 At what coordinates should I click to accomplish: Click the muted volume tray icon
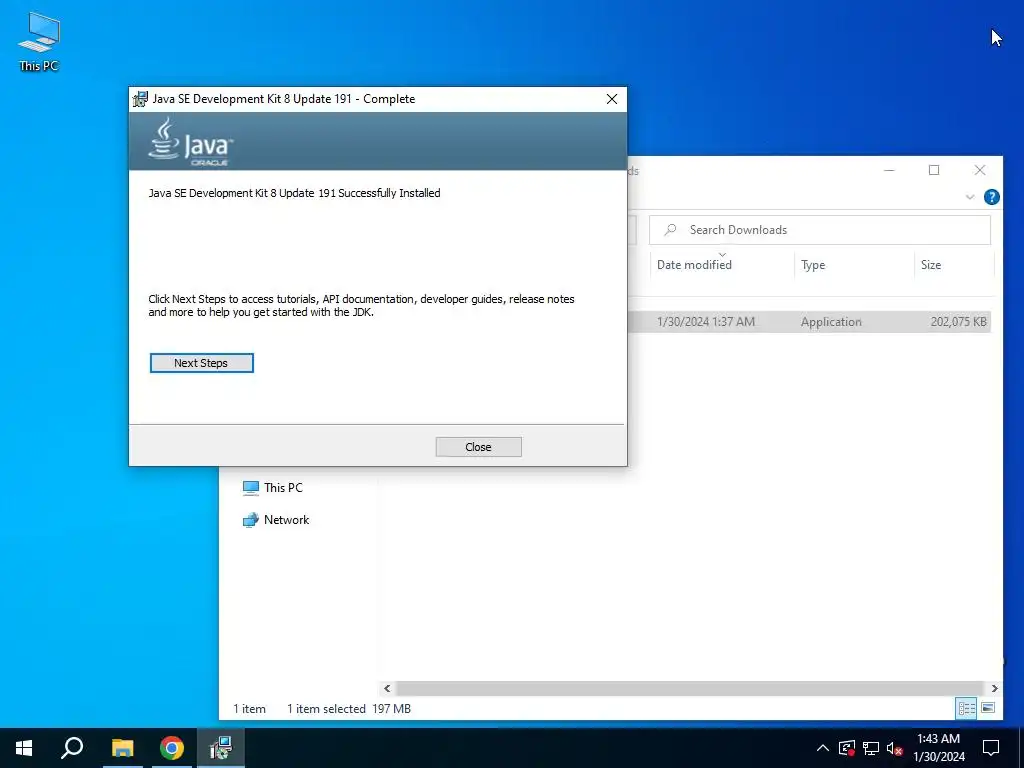click(x=895, y=748)
